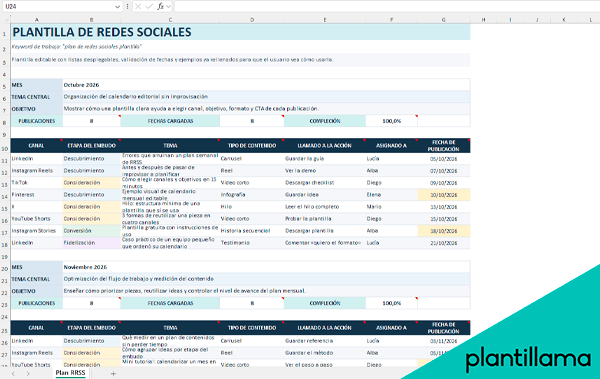
Task: Click the first PUBLICACIONES label cell
Action: pyautogui.click(x=37, y=121)
